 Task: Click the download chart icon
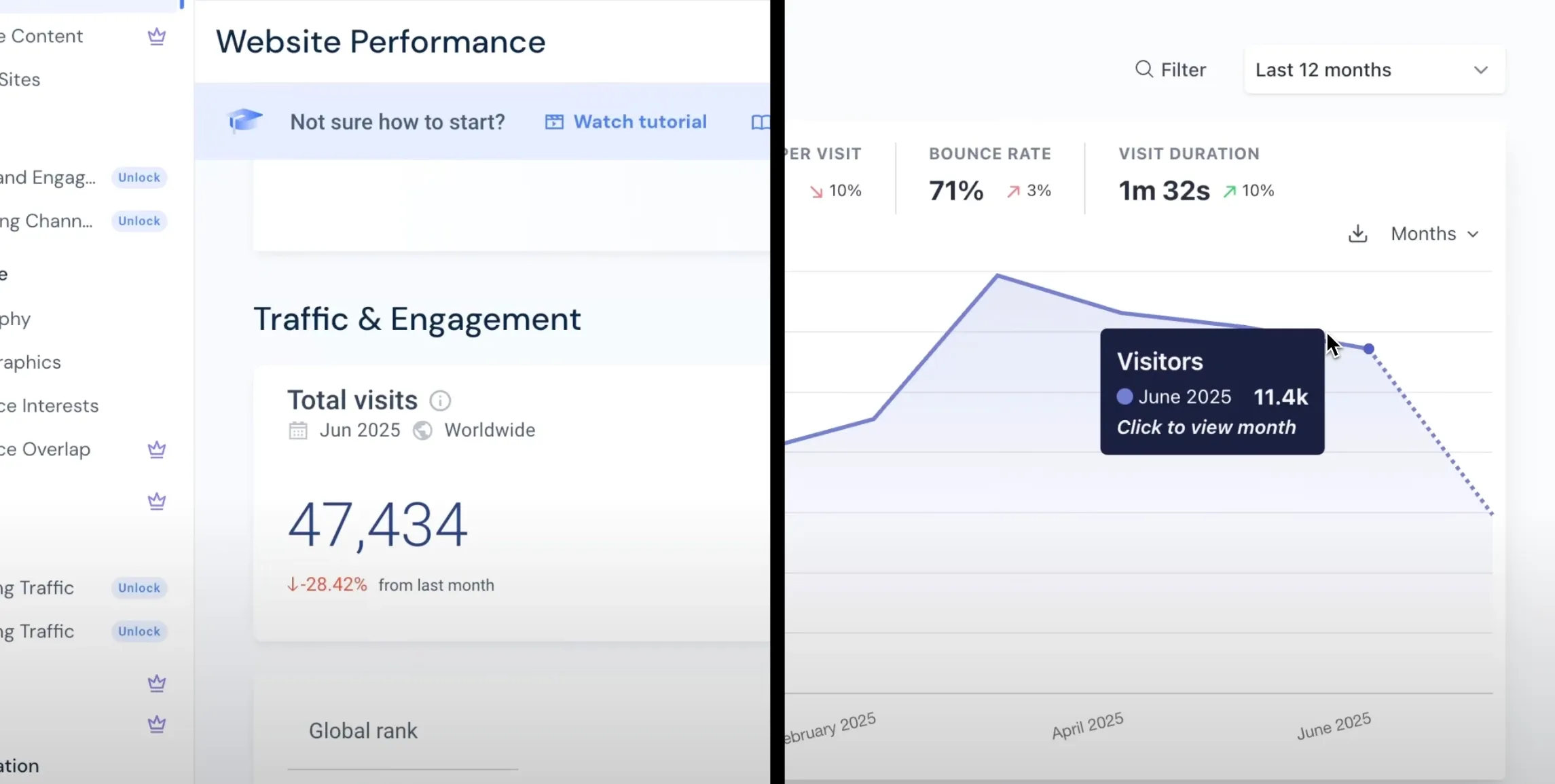coord(1357,234)
